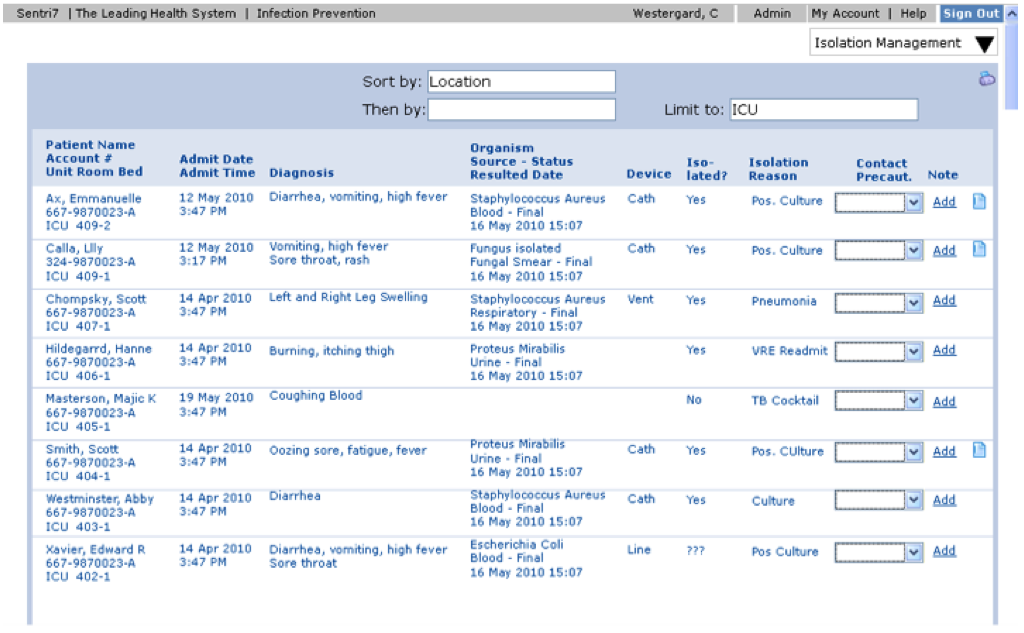1024x633 pixels.
Task: Open Contact Precaut. dropdown for Ax, Emmanuelle
Action: tap(878, 202)
